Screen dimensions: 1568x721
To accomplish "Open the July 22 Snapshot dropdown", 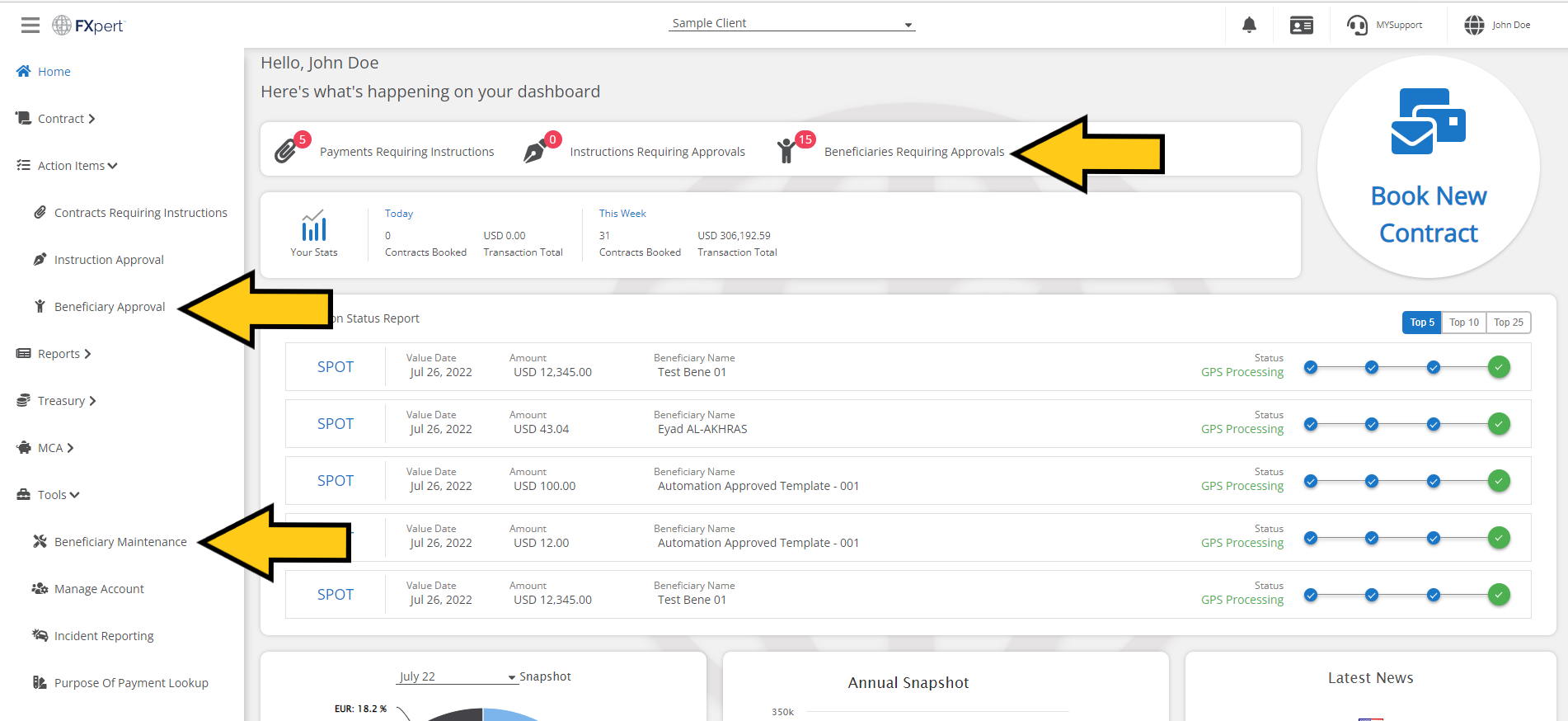I will [458, 676].
